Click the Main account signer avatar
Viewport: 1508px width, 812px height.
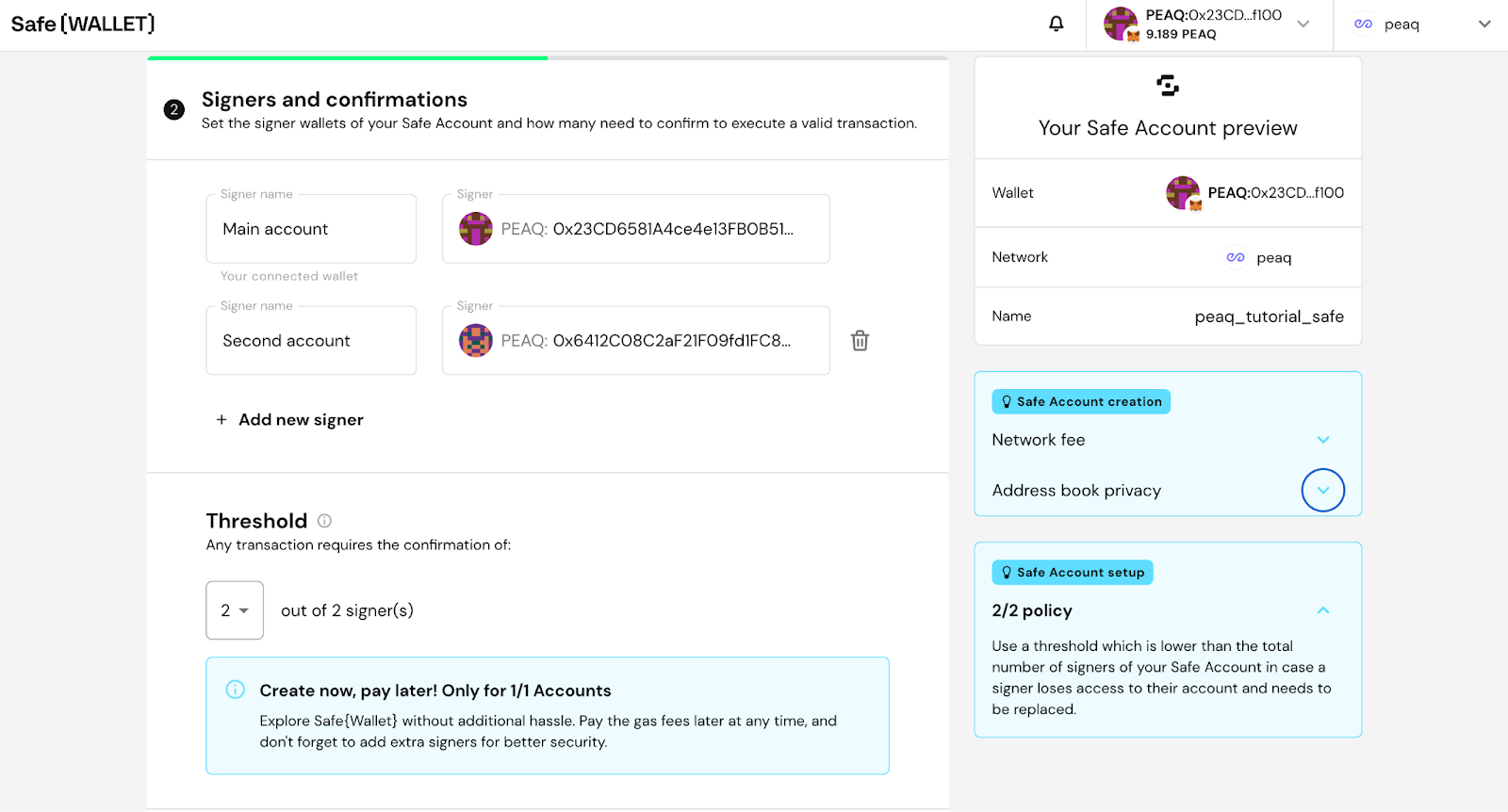pos(476,229)
